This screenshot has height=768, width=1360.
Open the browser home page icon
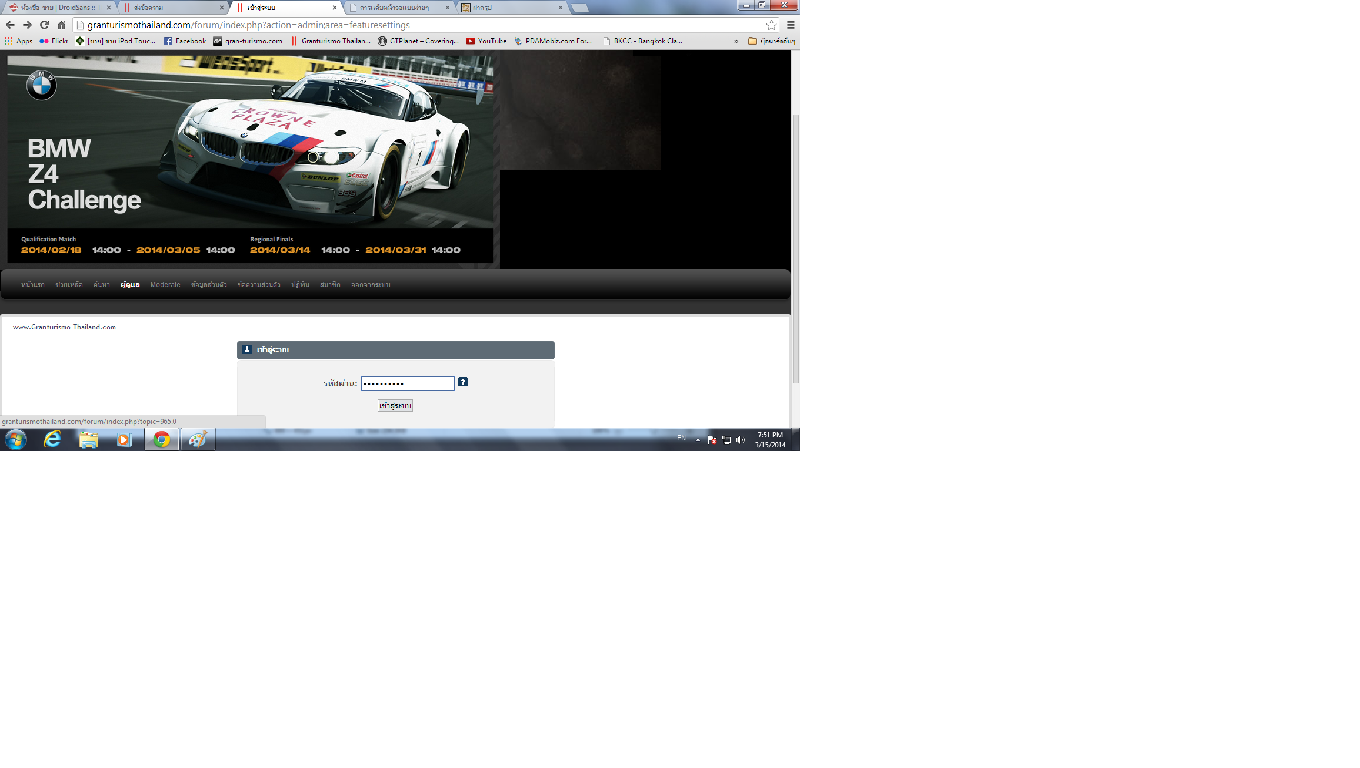click(62, 25)
